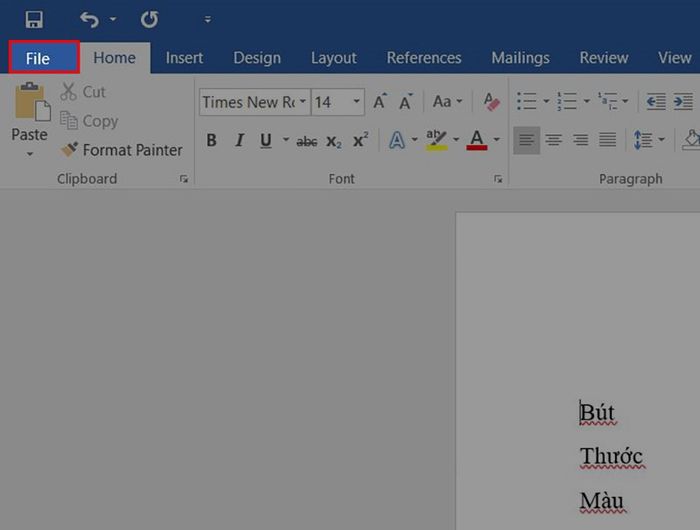Open Text Effects dropdown arrow
This screenshot has height=530, width=700.
414,140
